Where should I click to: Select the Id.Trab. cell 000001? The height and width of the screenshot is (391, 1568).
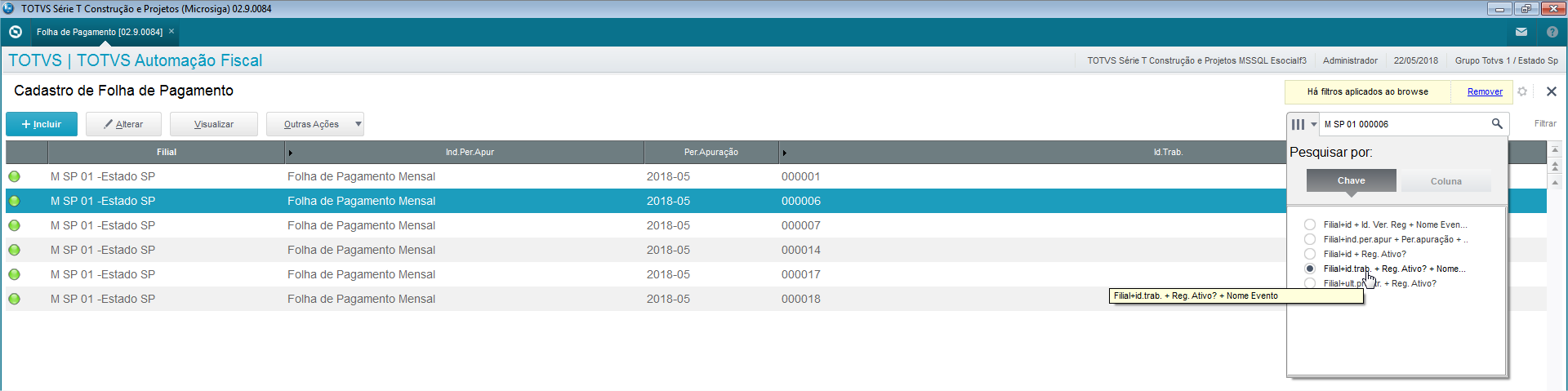tap(800, 176)
